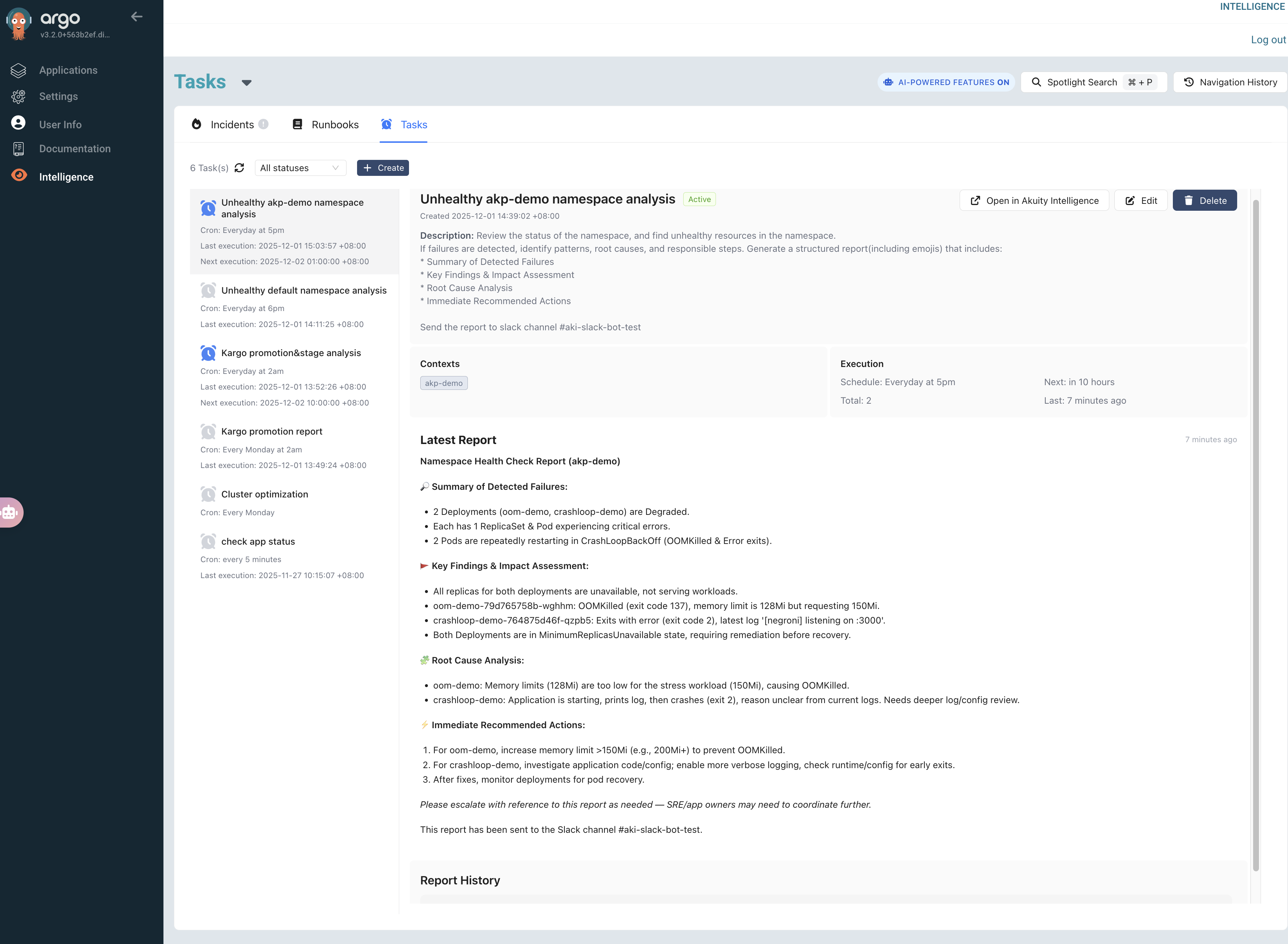Screen dimensions: 1288x944
Task: Select the Intelligence eye icon
Action: (18, 176)
